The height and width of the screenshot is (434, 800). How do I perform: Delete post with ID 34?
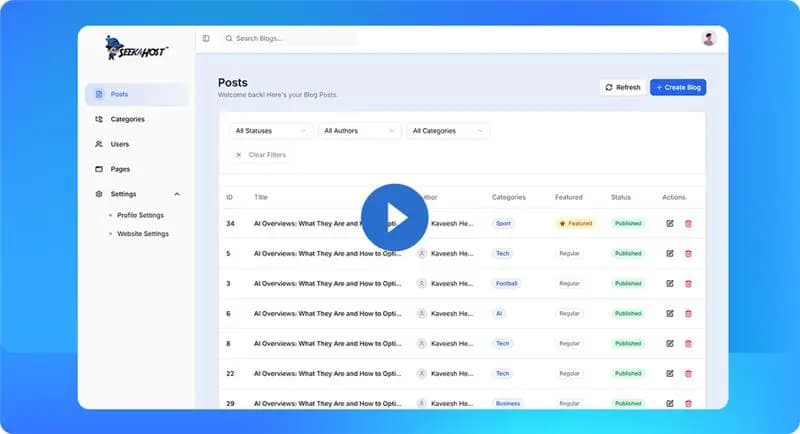click(x=688, y=223)
